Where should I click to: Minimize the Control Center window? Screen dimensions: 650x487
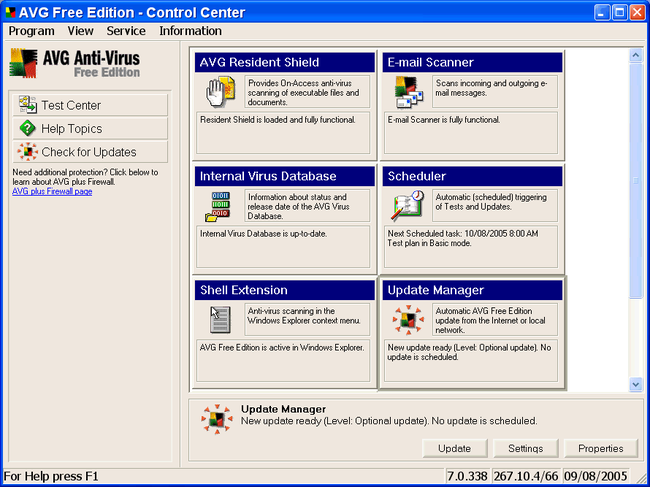coord(602,12)
